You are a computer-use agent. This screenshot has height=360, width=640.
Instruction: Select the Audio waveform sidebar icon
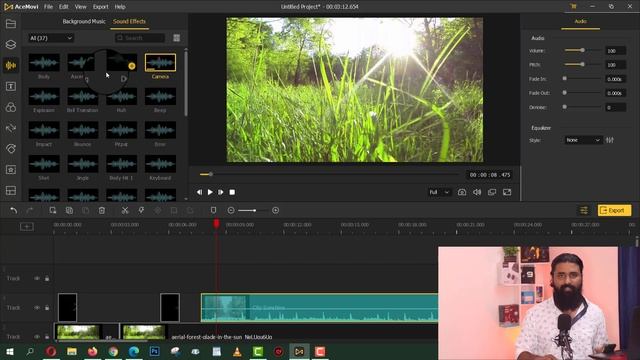(11, 65)
